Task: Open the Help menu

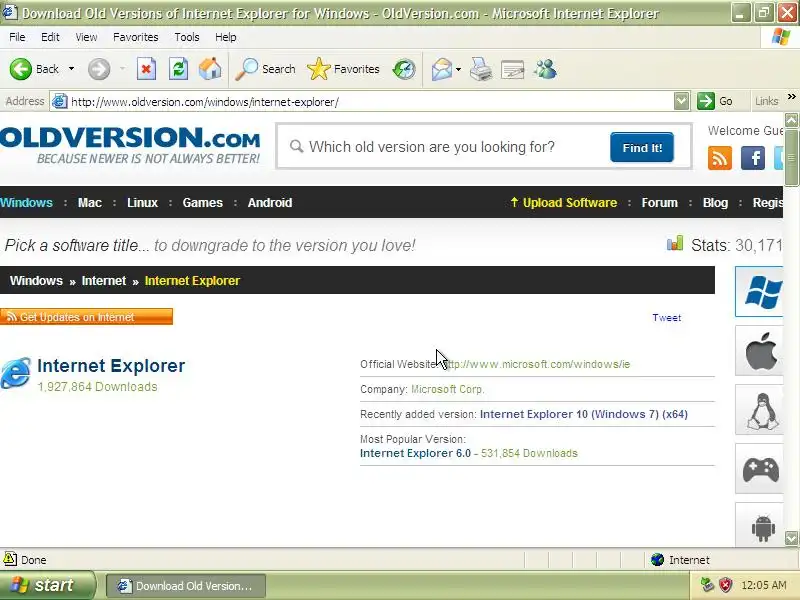Action: tap(226, 37)
